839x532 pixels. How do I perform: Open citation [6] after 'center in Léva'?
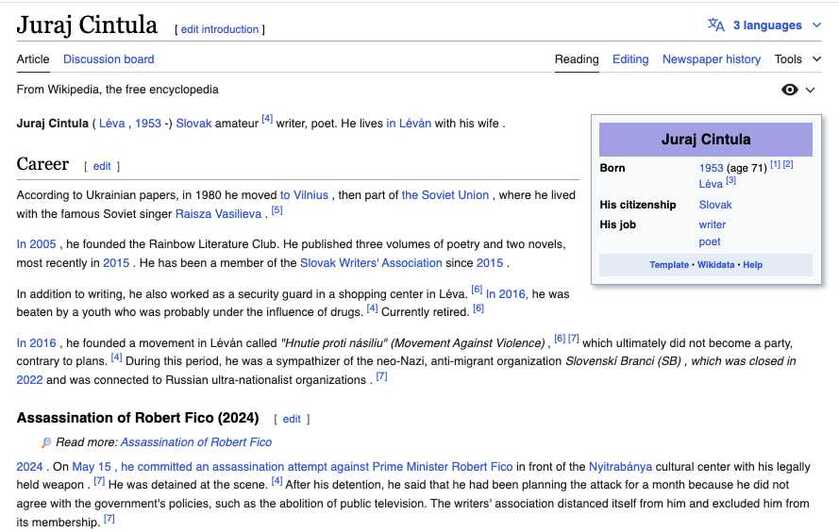pyautogui.click(x=477, y=290)
